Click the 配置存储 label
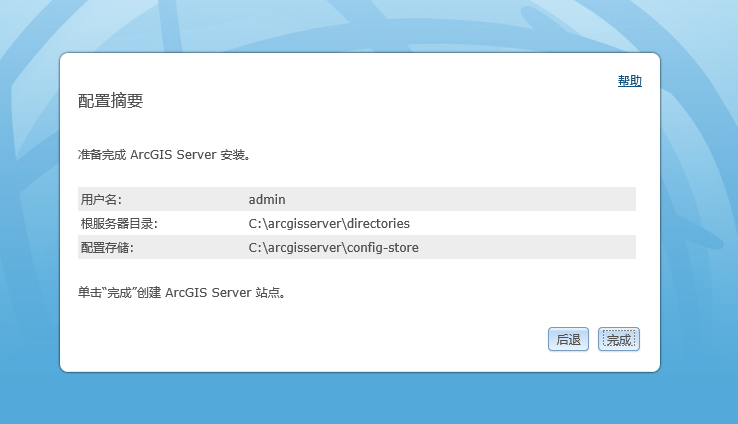This screenshot has height=424, width=738. click(x=107, y=248)
